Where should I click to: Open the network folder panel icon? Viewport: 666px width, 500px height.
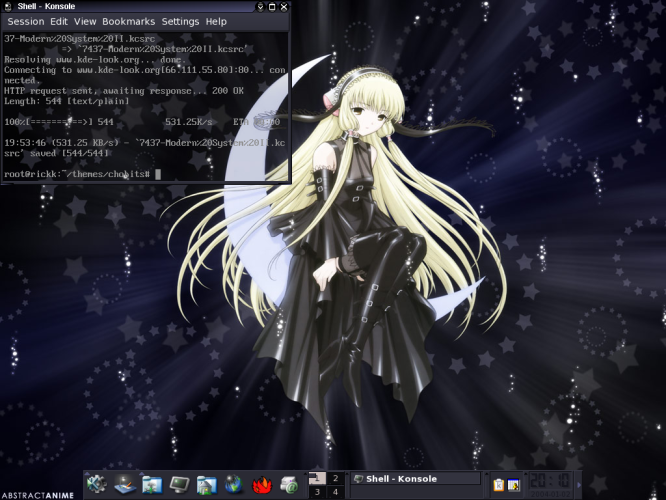[152, 485]
